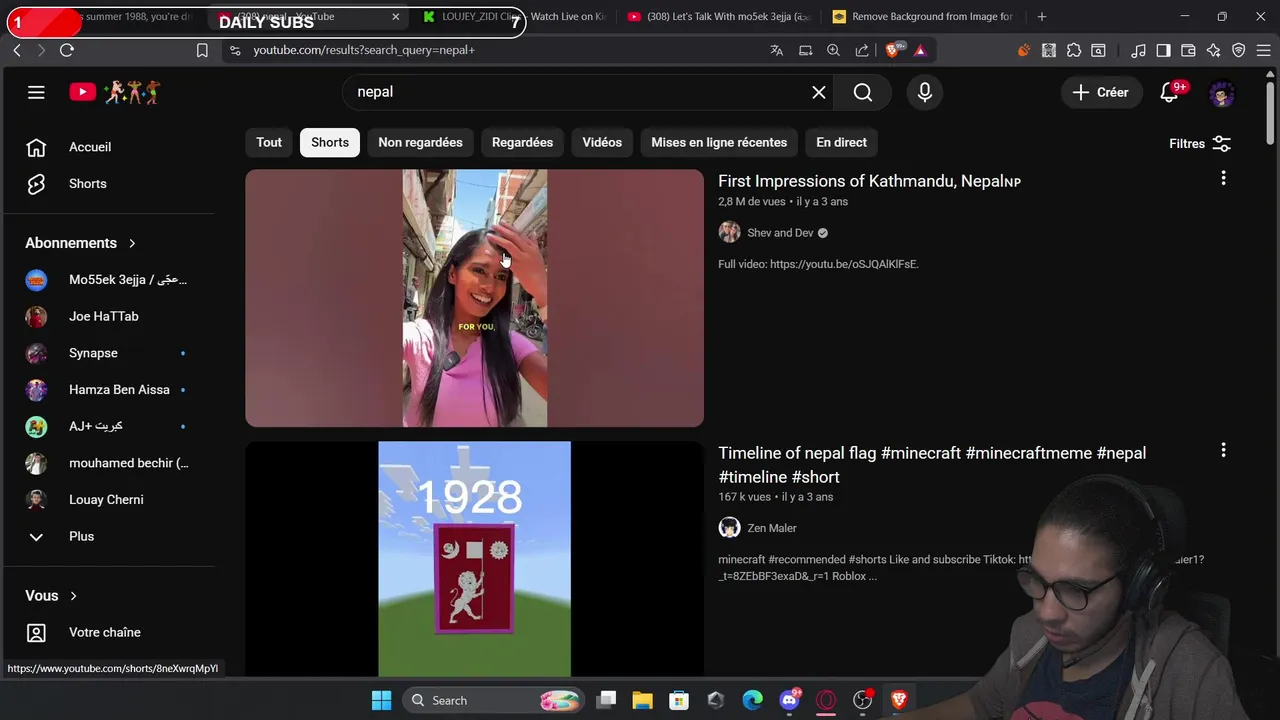Viewport: 1280px width, 720px height.
Task: Open Brave Wallet icon
Action: [1188, 50]
